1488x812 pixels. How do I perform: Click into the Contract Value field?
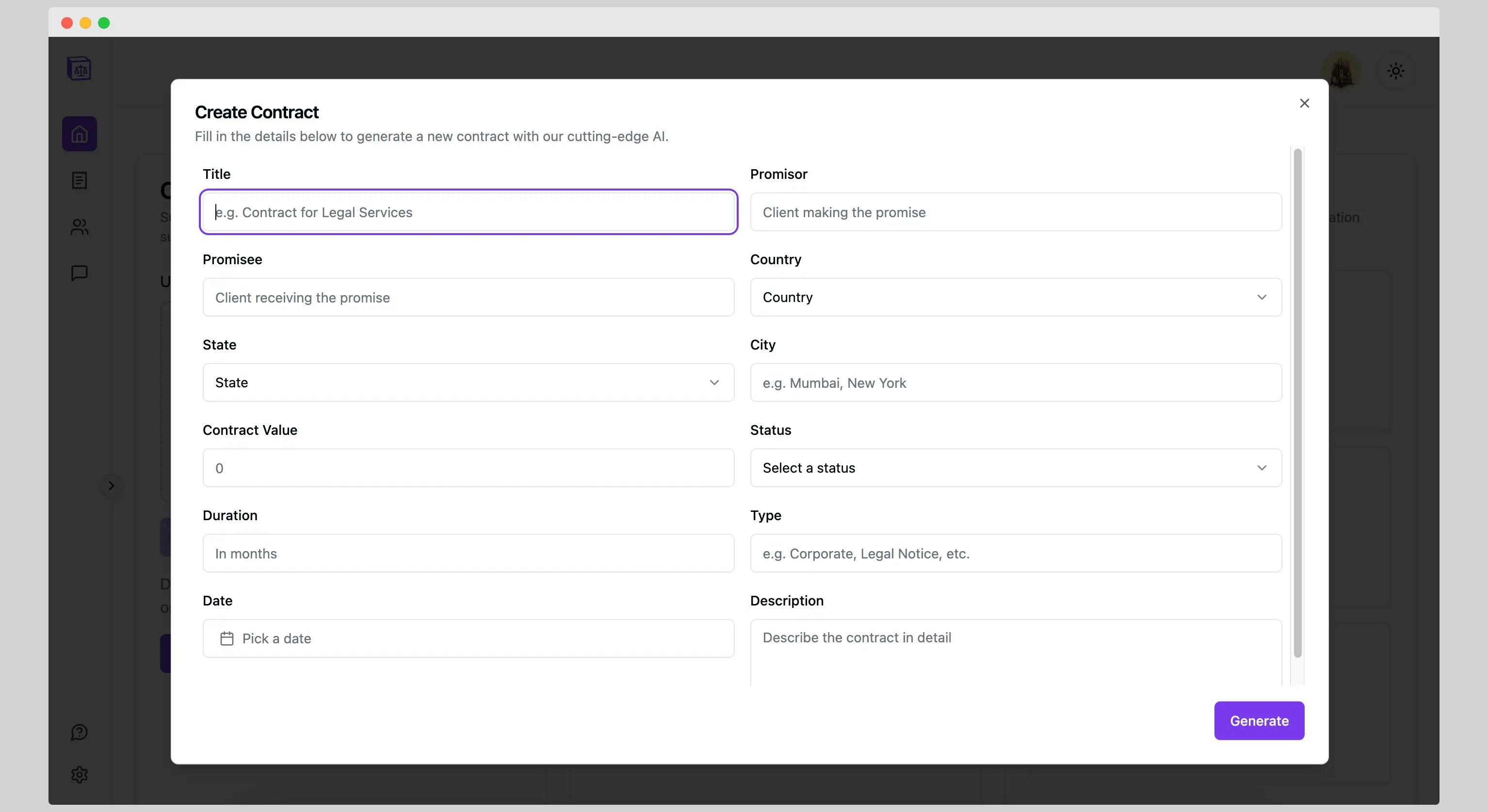468,468
